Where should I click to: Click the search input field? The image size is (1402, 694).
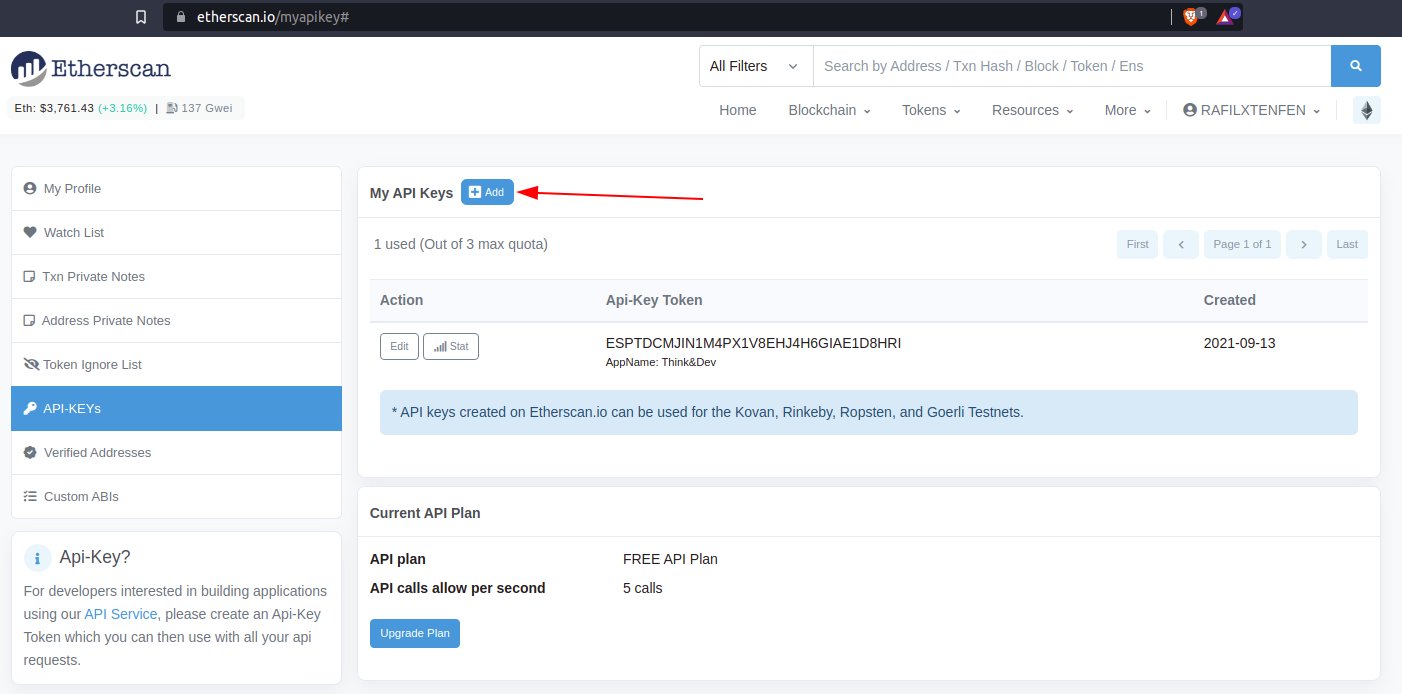coord(1072,66)
